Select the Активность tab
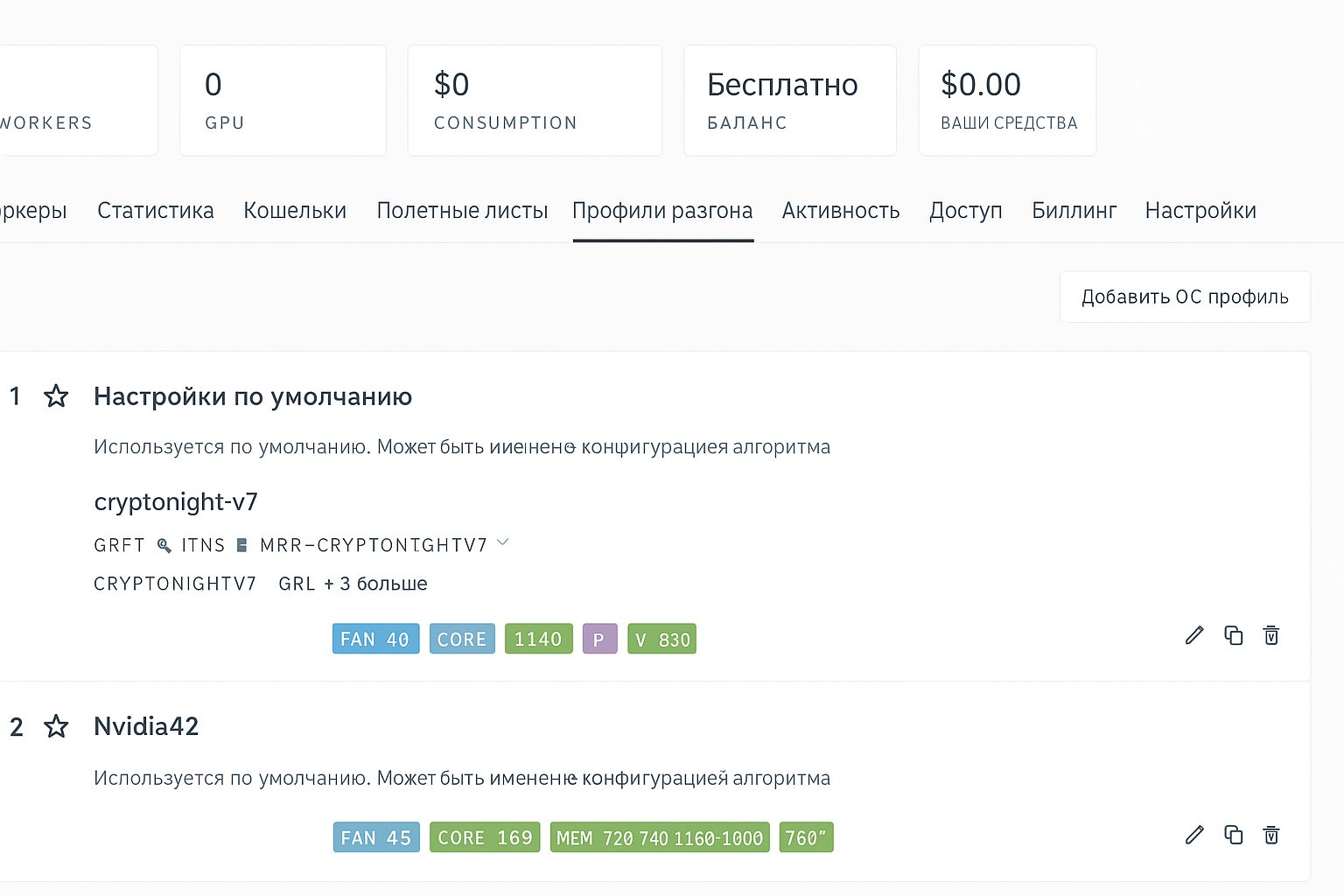This screenshot has height=896, width=1344. (x=840, y=211)
